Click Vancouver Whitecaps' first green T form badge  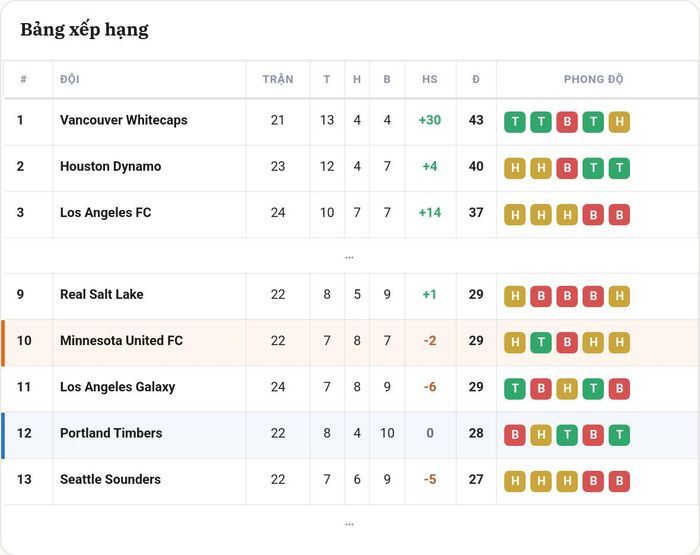point(515,122)
